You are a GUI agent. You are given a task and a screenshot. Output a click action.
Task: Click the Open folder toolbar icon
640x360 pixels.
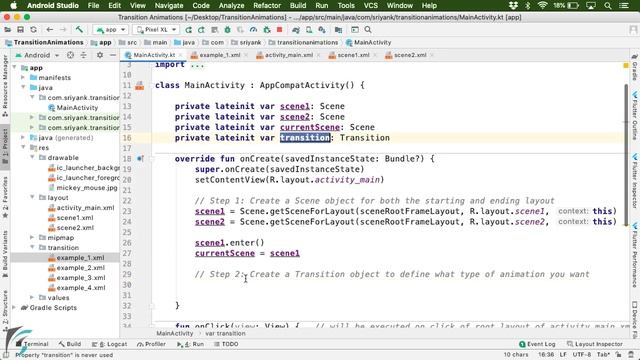[7, 30]
